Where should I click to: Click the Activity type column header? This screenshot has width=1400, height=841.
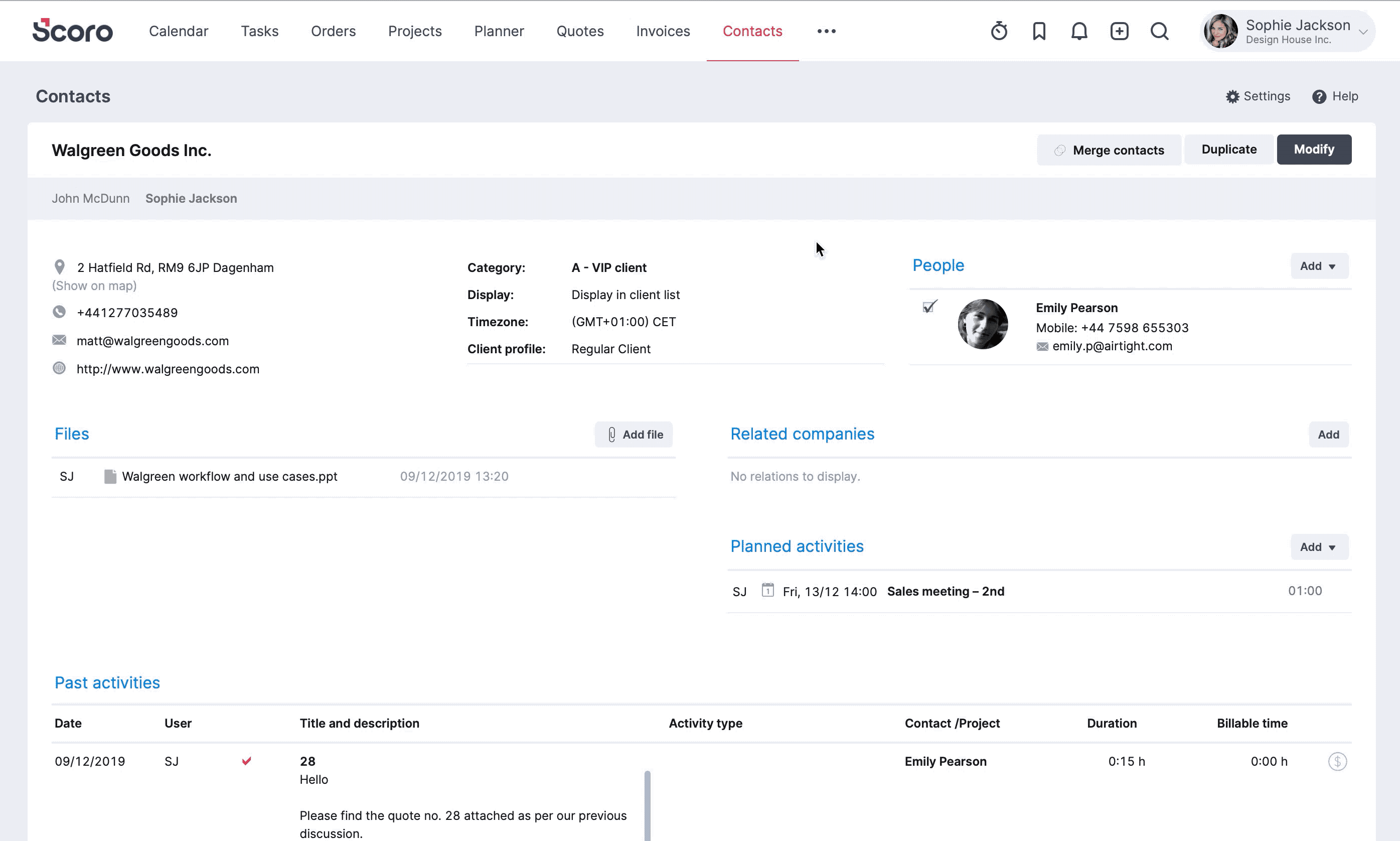click(705, 723)
